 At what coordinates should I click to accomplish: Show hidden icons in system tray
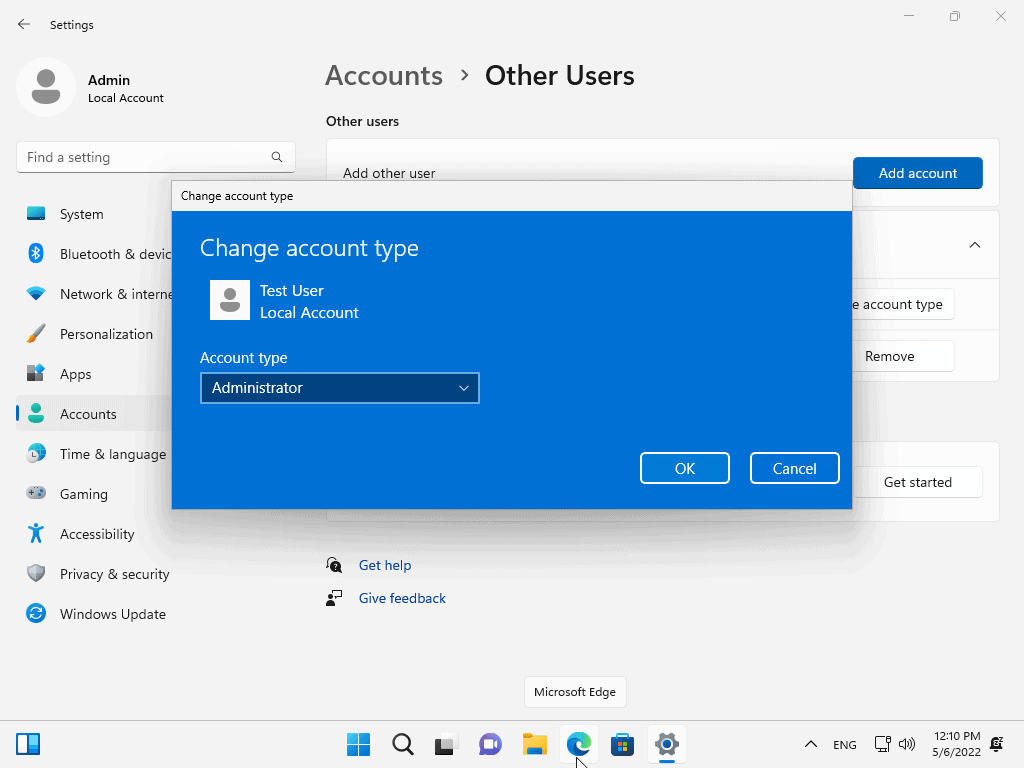point(810,744)
